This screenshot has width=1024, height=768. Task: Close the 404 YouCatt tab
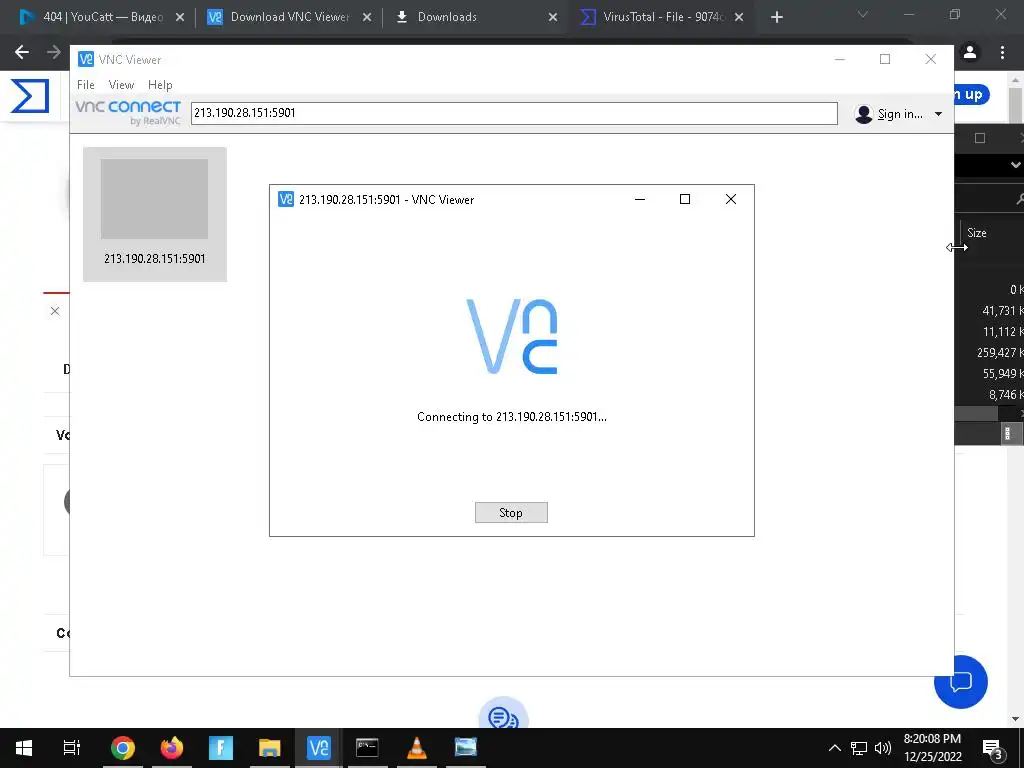pos(180,18)
